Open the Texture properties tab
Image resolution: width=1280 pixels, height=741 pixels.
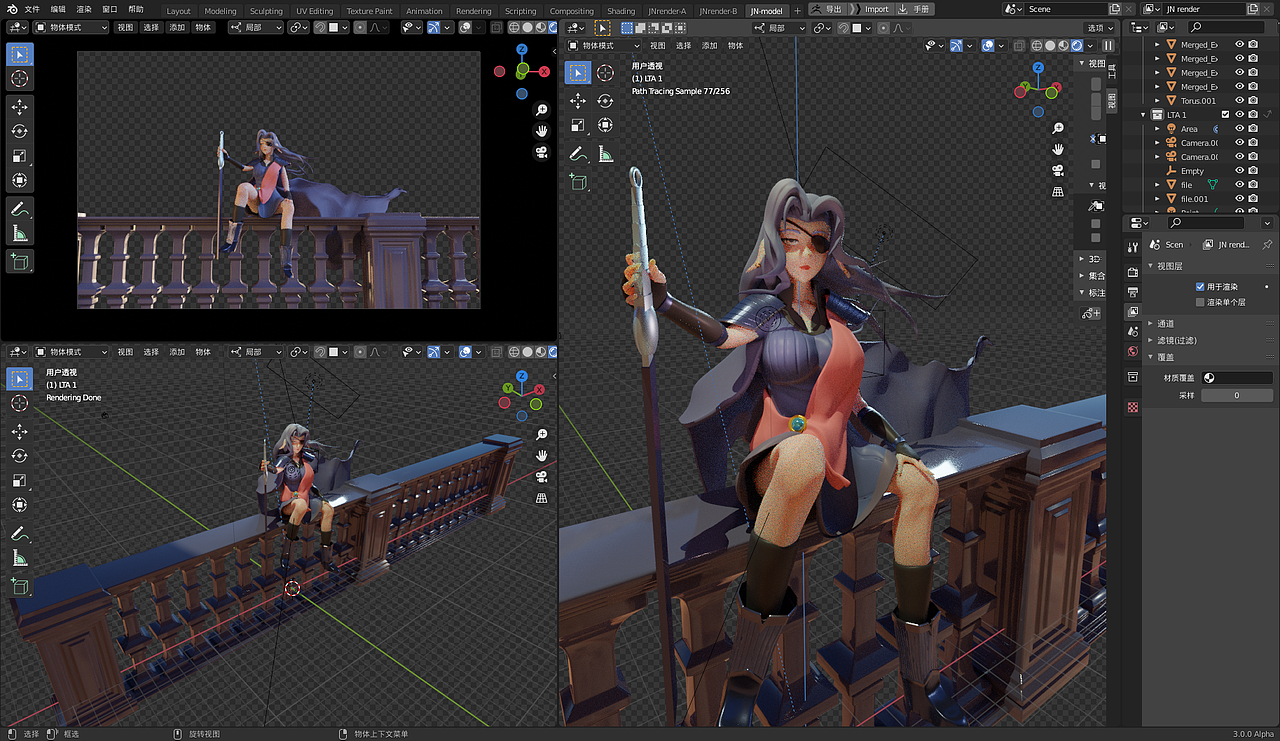pos(1132,408)
